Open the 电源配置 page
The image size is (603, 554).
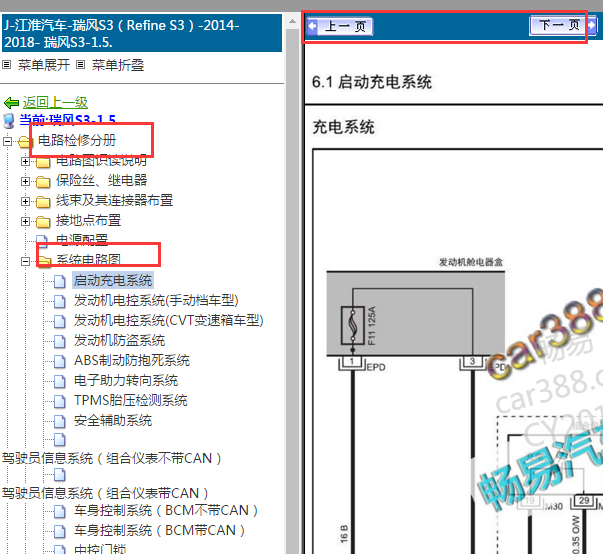(82, 240)
